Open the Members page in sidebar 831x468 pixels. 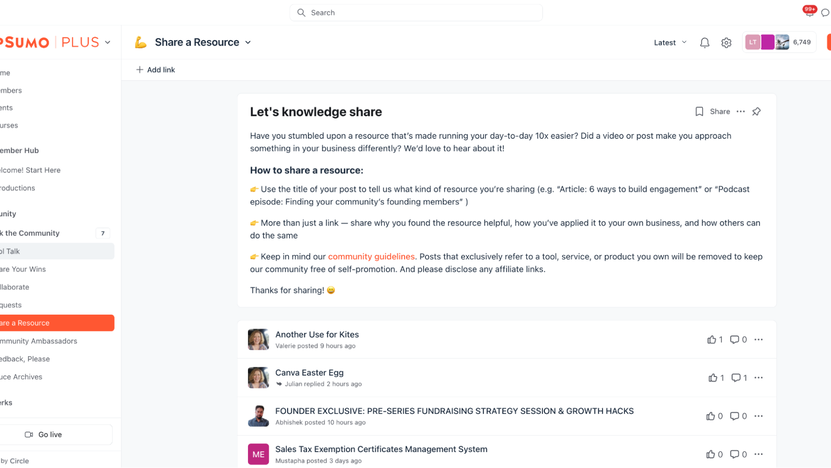click(x=11, y=91)
